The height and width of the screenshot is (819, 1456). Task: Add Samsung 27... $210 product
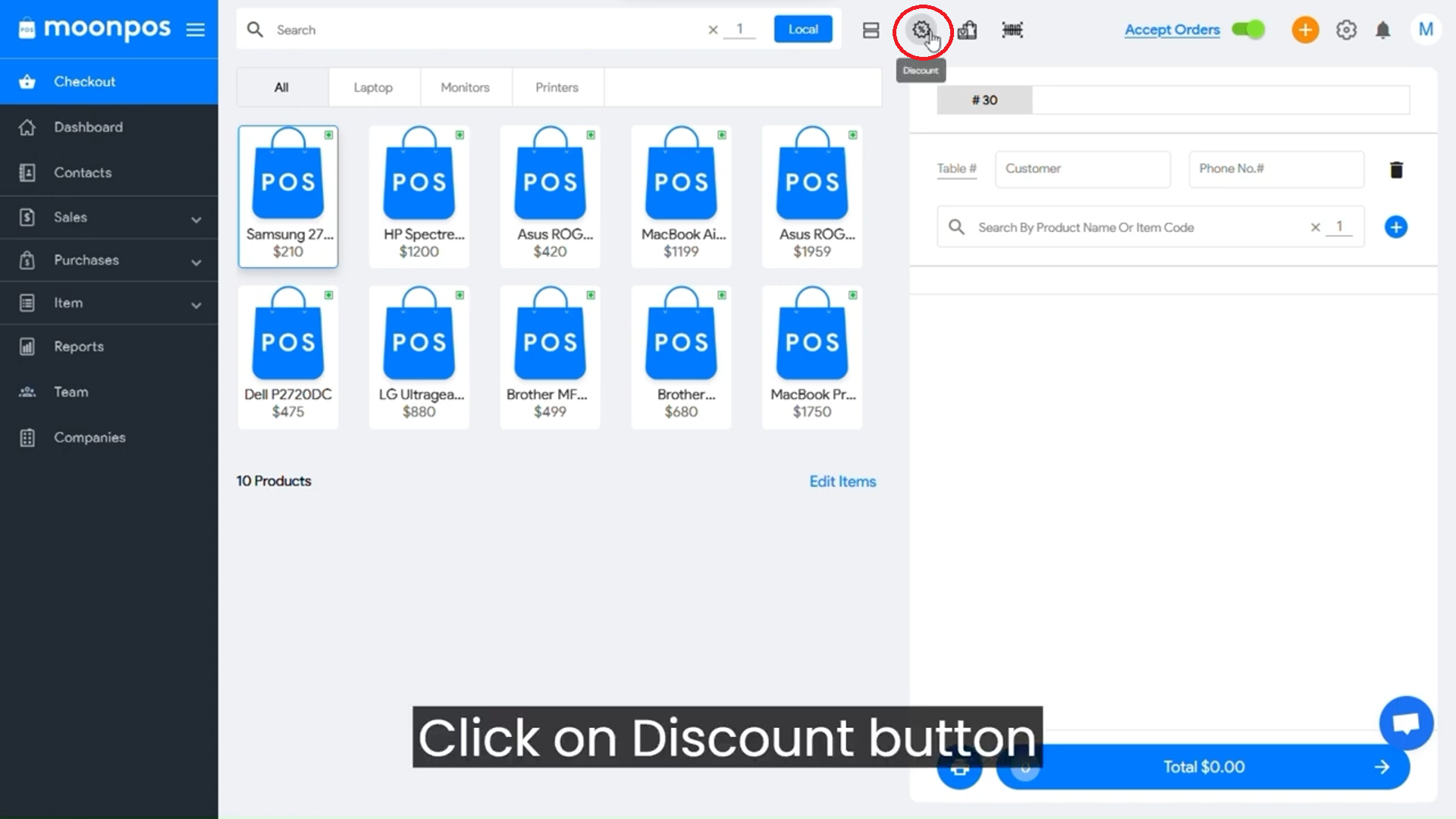[x=288, y=196]
